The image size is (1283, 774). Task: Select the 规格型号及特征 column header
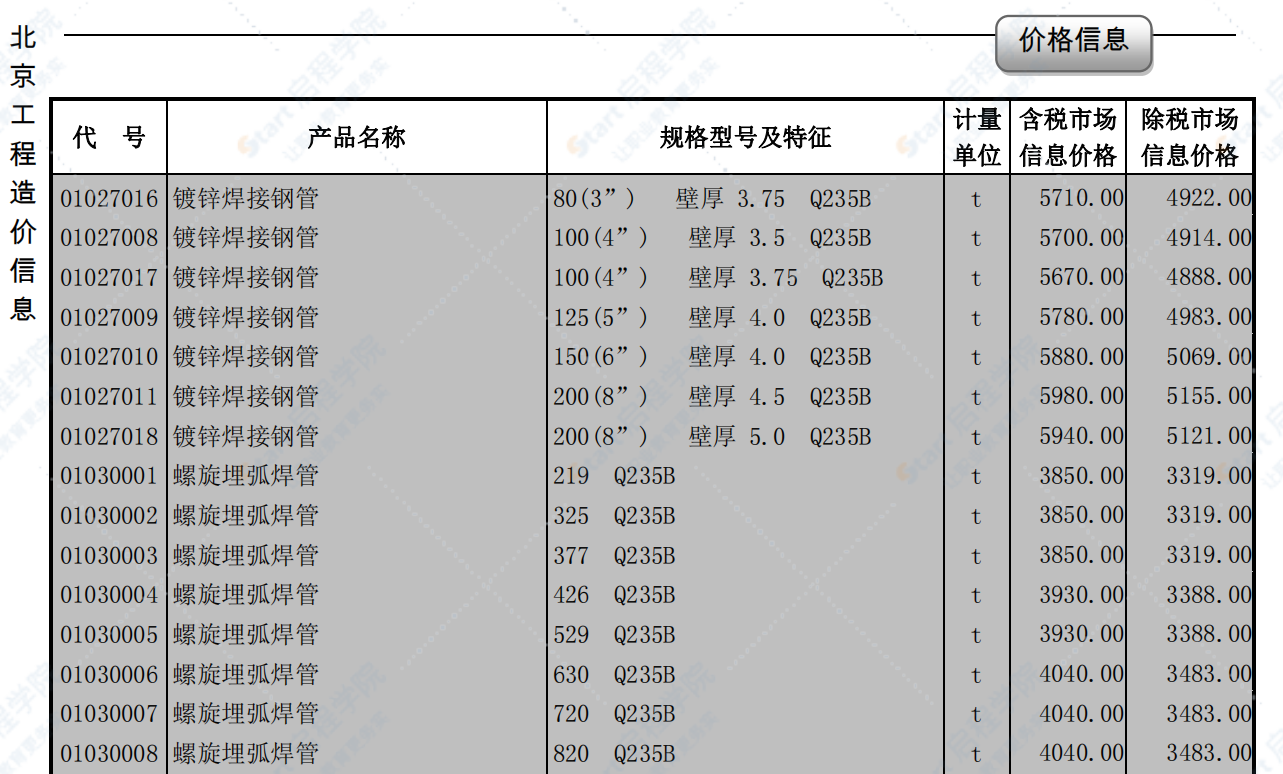745,138
